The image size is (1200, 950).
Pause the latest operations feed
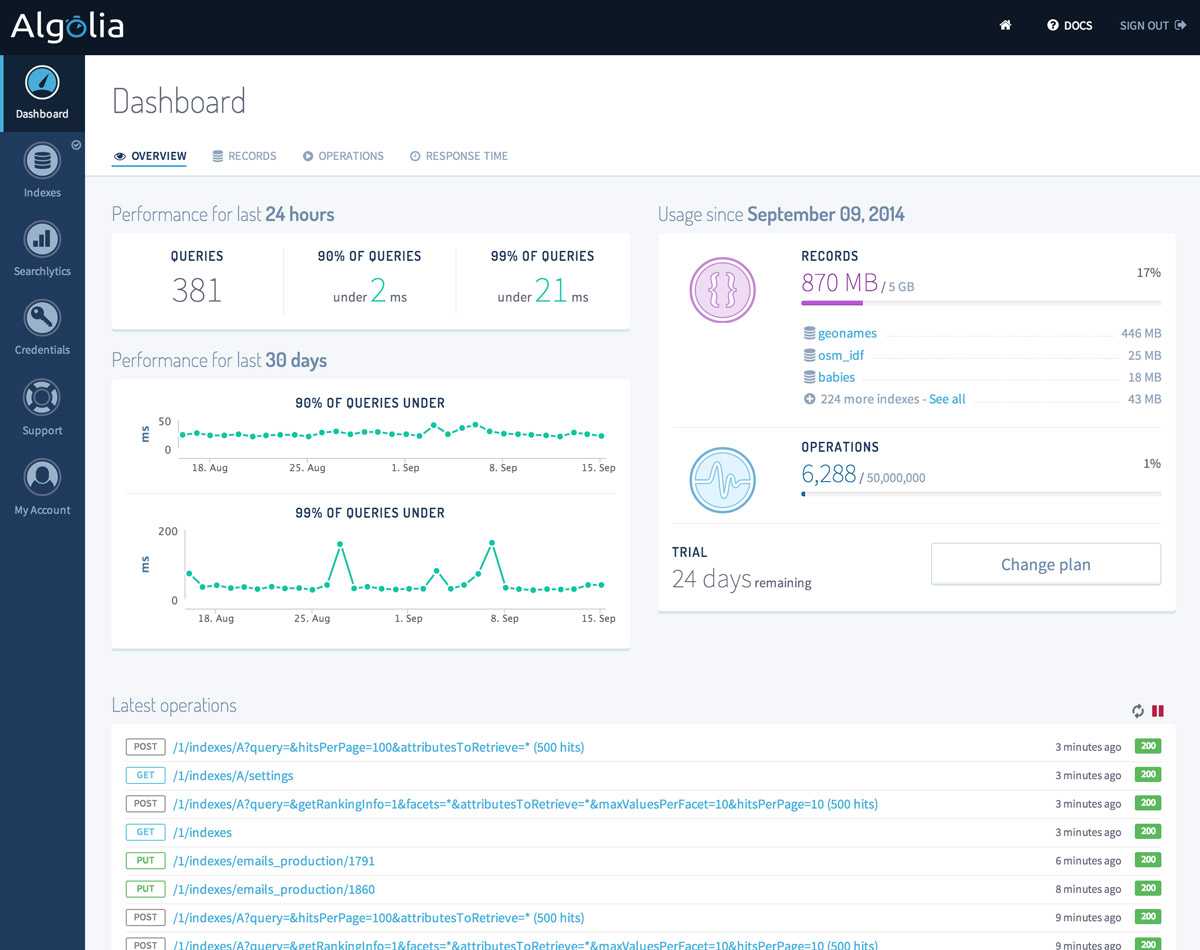click(1158, 711)
